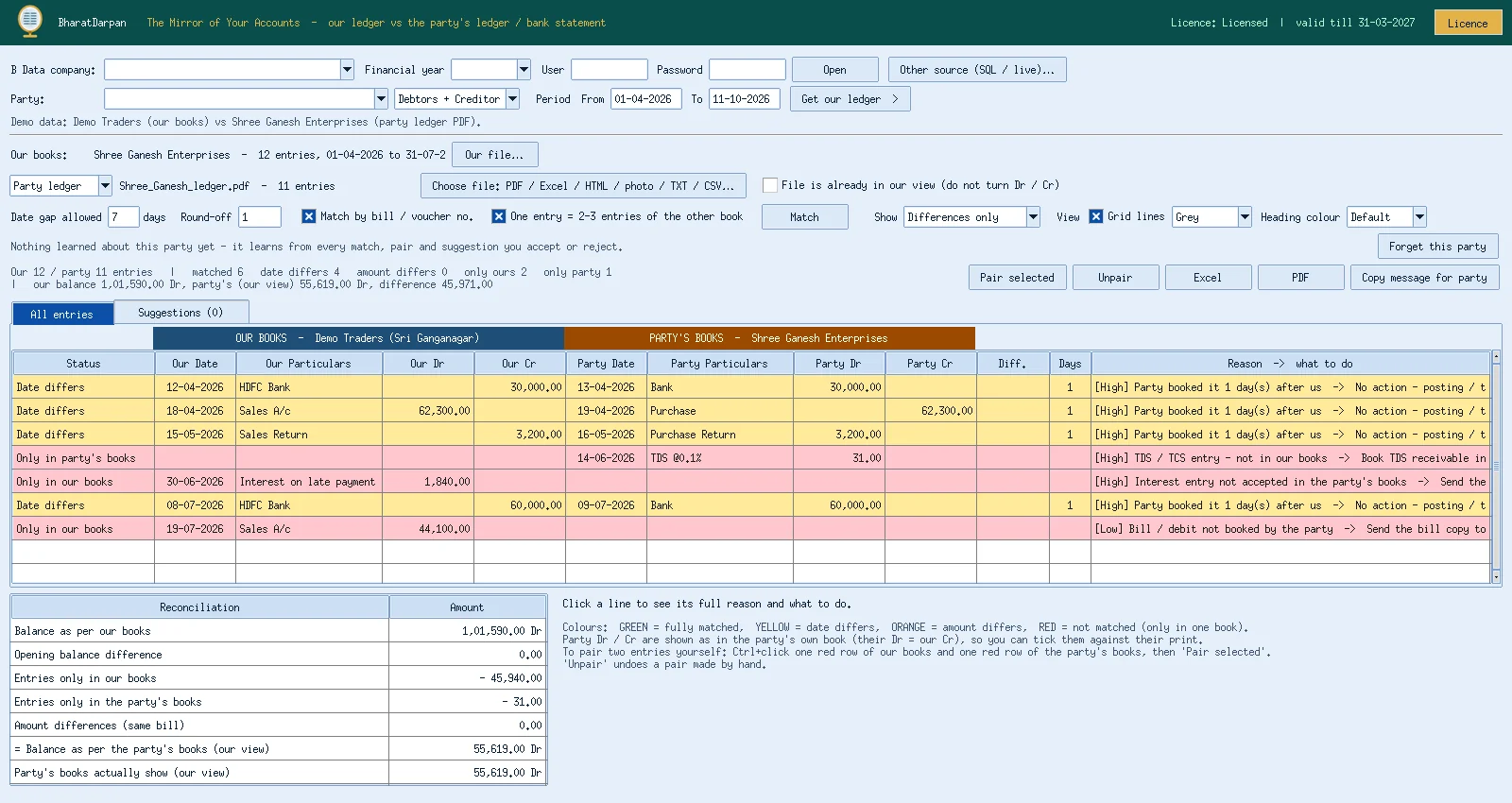Click the User input field
This screenshot has height=803, width=1512.
tap(610, 70)
